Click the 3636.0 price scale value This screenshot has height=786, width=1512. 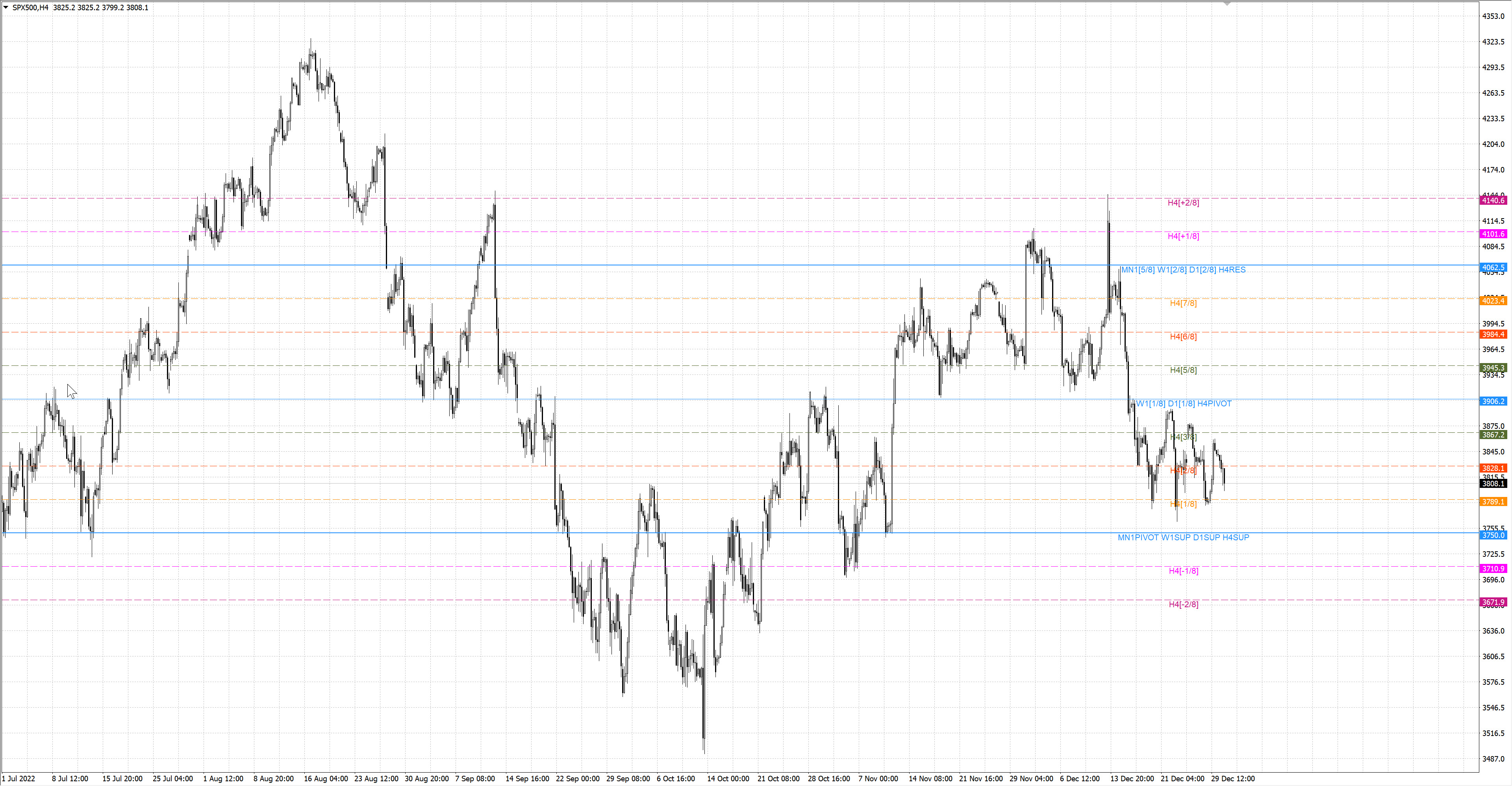(x=1493, y=631)
